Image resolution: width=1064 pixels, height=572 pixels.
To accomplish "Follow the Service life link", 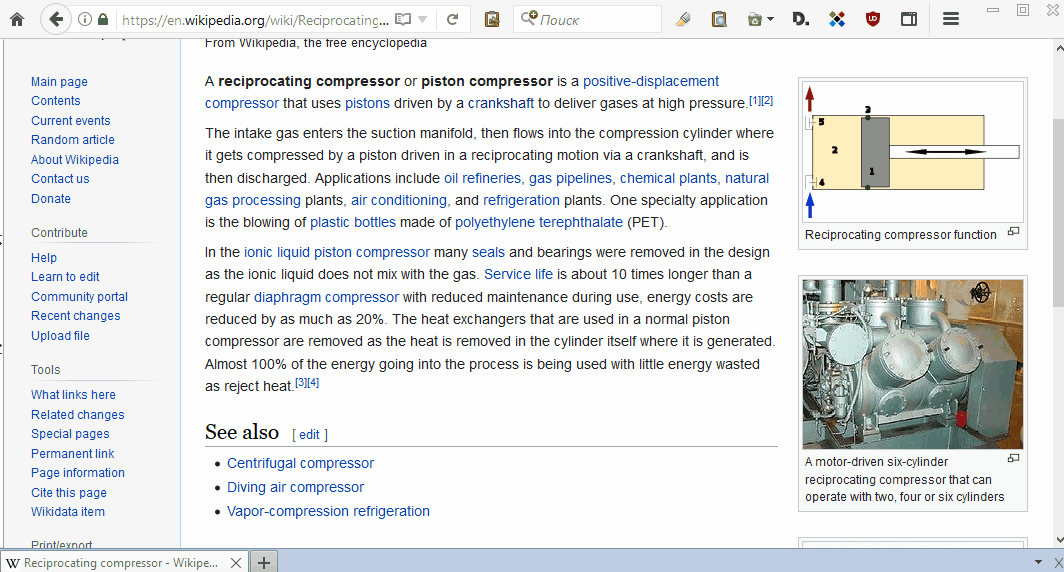I will (518, 274).
